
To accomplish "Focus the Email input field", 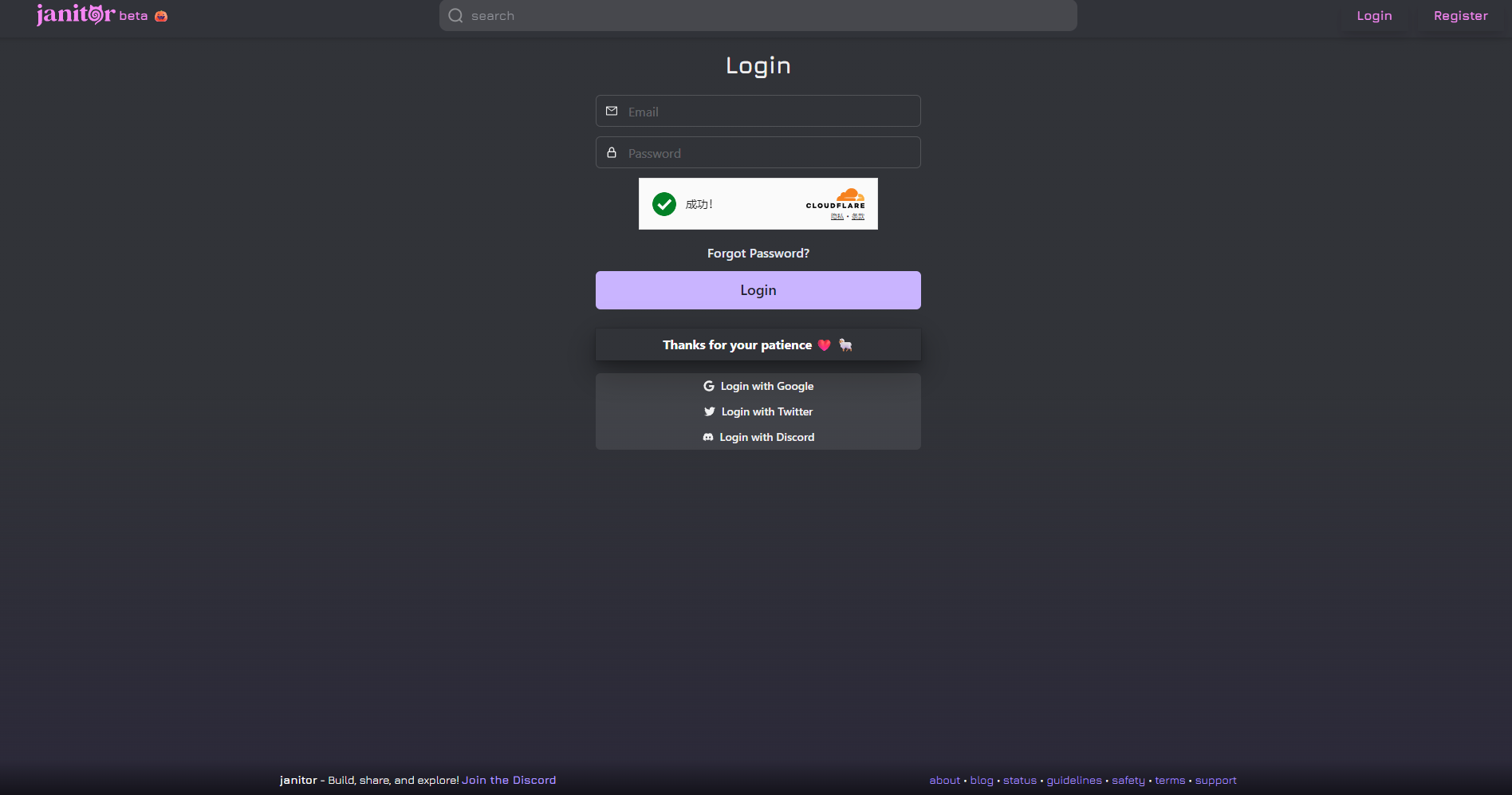I will pyautogui.click(x=758, y=111).
